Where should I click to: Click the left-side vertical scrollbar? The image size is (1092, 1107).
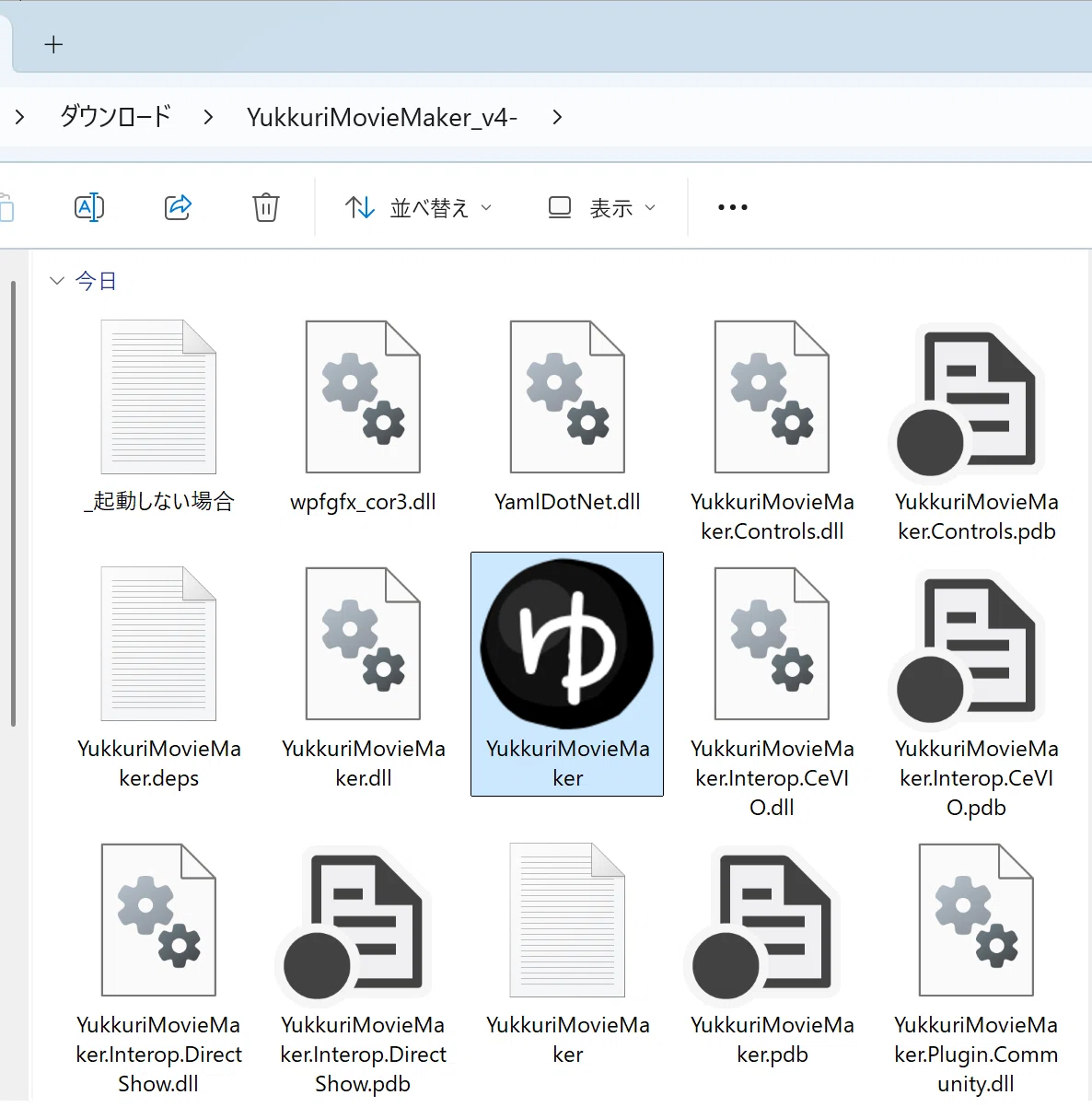click(x=13, y=504)
